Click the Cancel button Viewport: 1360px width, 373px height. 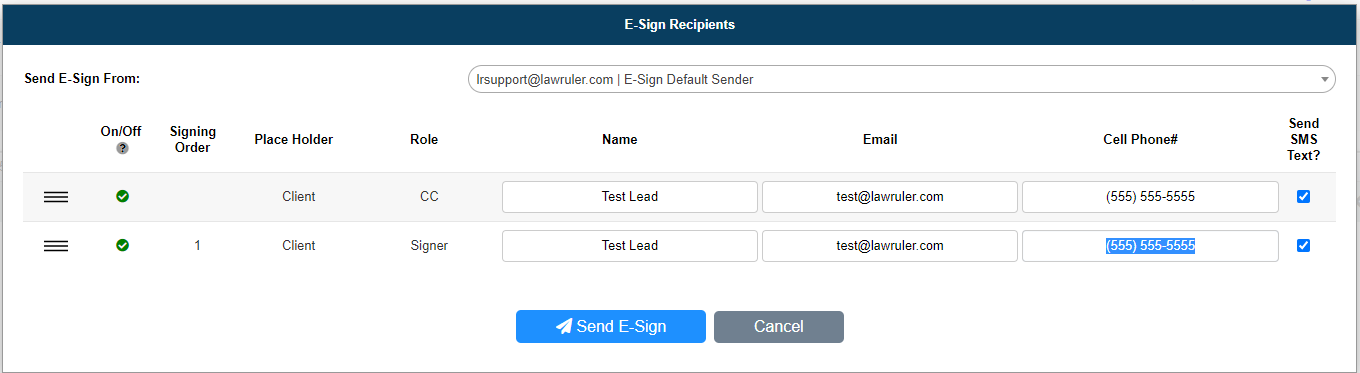click(779, 327)
